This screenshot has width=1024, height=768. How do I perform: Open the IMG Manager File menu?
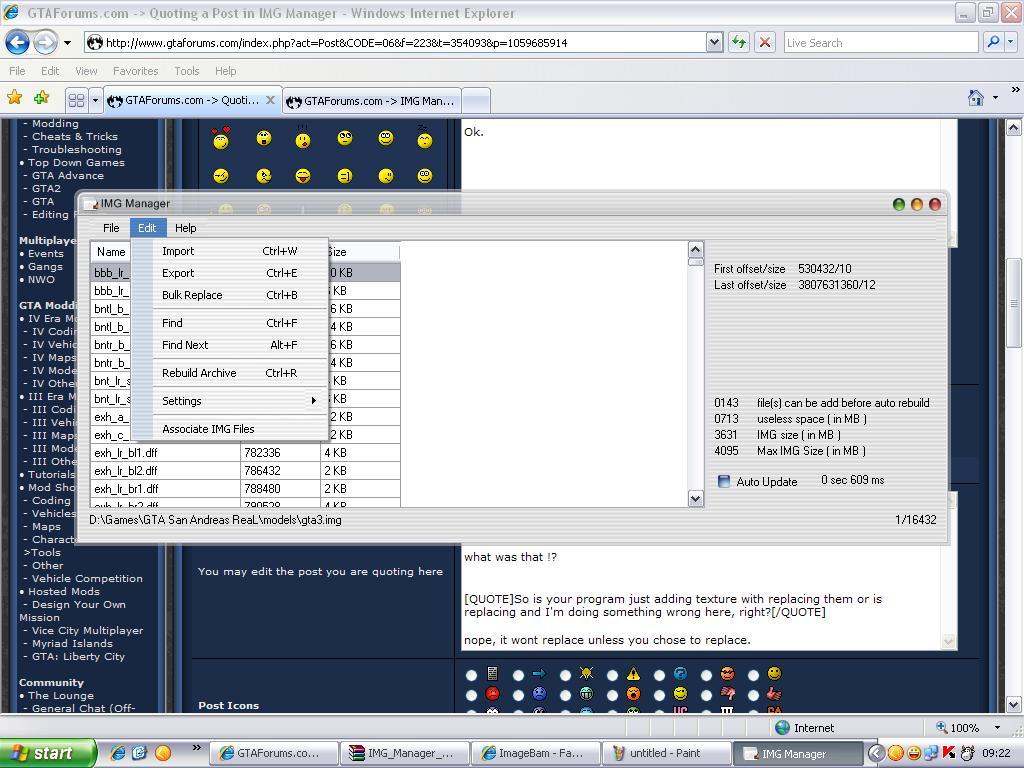111,228
